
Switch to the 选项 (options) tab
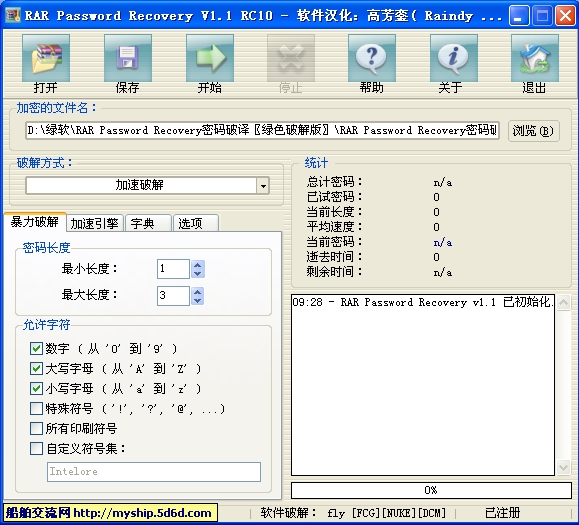point(196,223)
